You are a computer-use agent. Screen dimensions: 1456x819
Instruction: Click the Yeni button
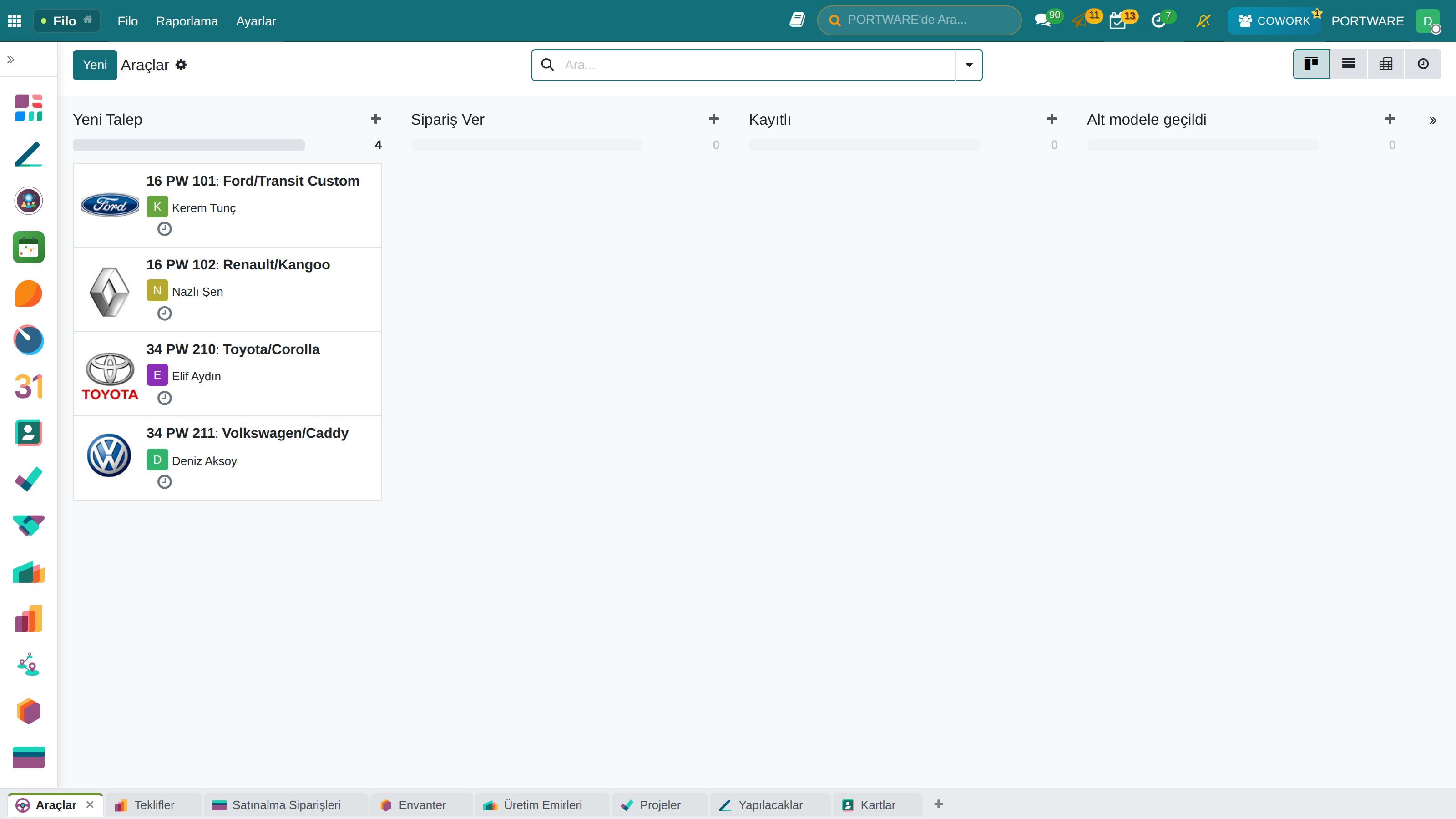click(x=95, y=65)
